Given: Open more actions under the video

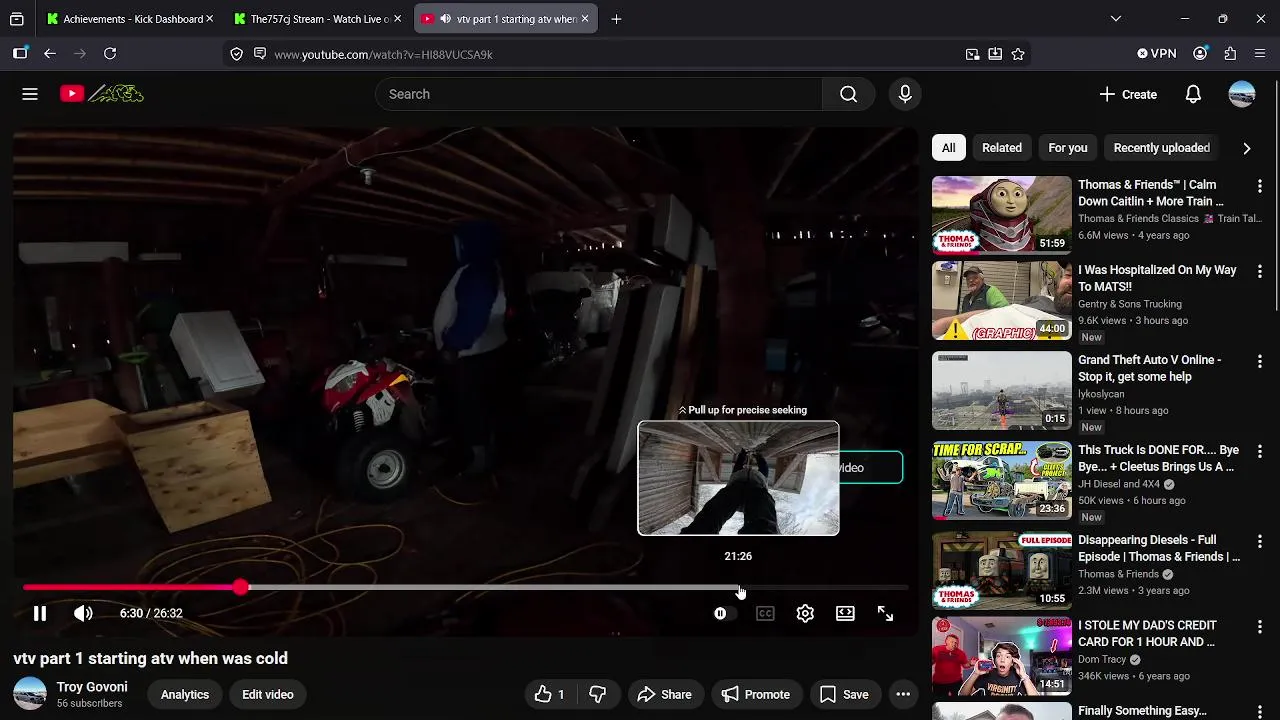Looking at the screenshot, I should [903, 694].
